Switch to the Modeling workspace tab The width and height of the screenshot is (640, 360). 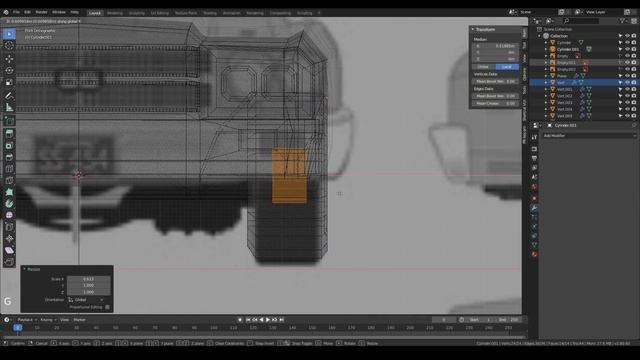[x=115, y=13]
